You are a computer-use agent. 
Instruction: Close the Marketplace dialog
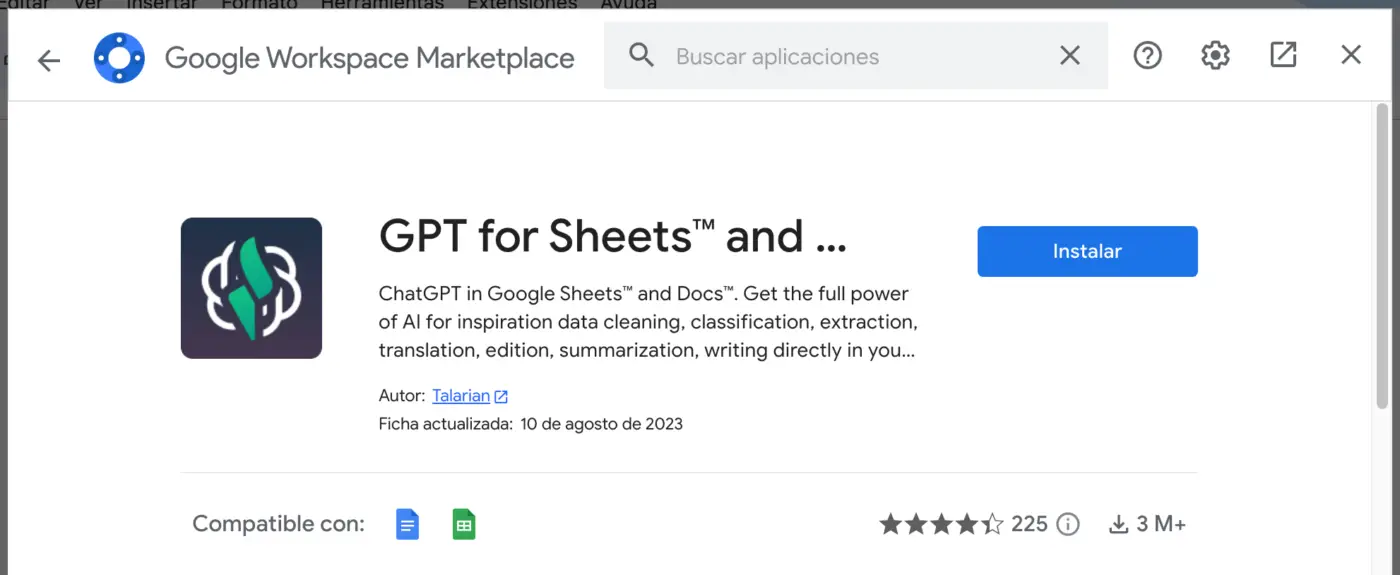pos(1351,56)
